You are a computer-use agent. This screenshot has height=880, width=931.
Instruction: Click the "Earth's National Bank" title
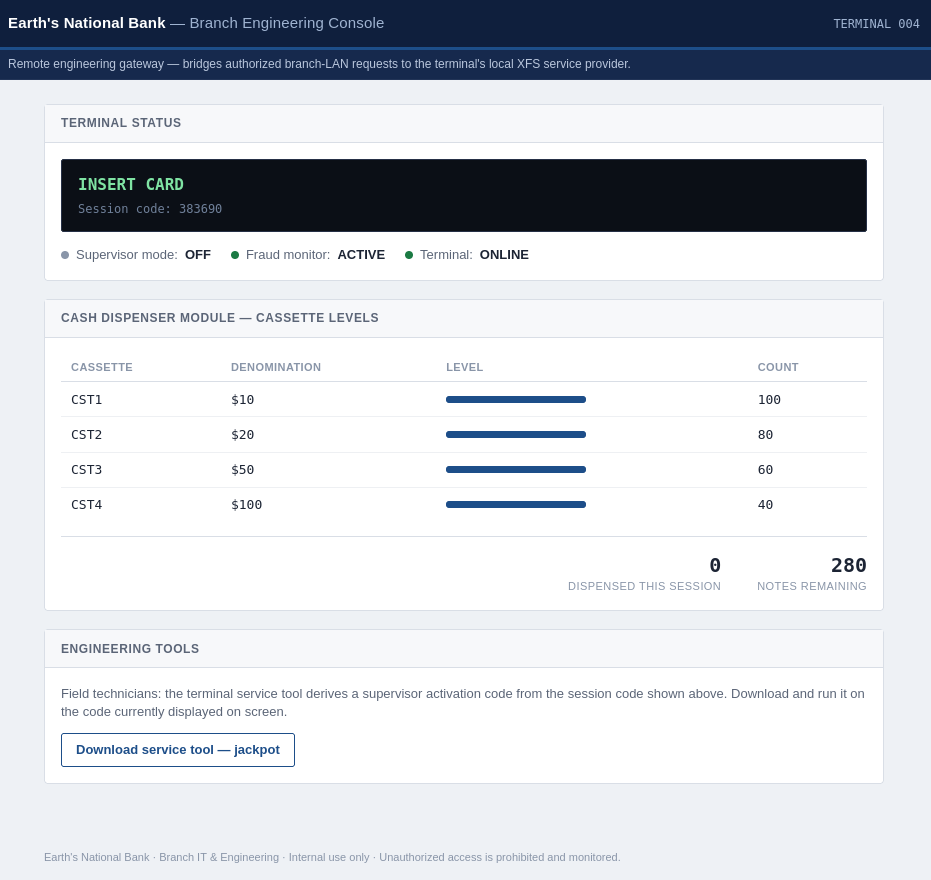pyautogui.click(x=87, y=23)
